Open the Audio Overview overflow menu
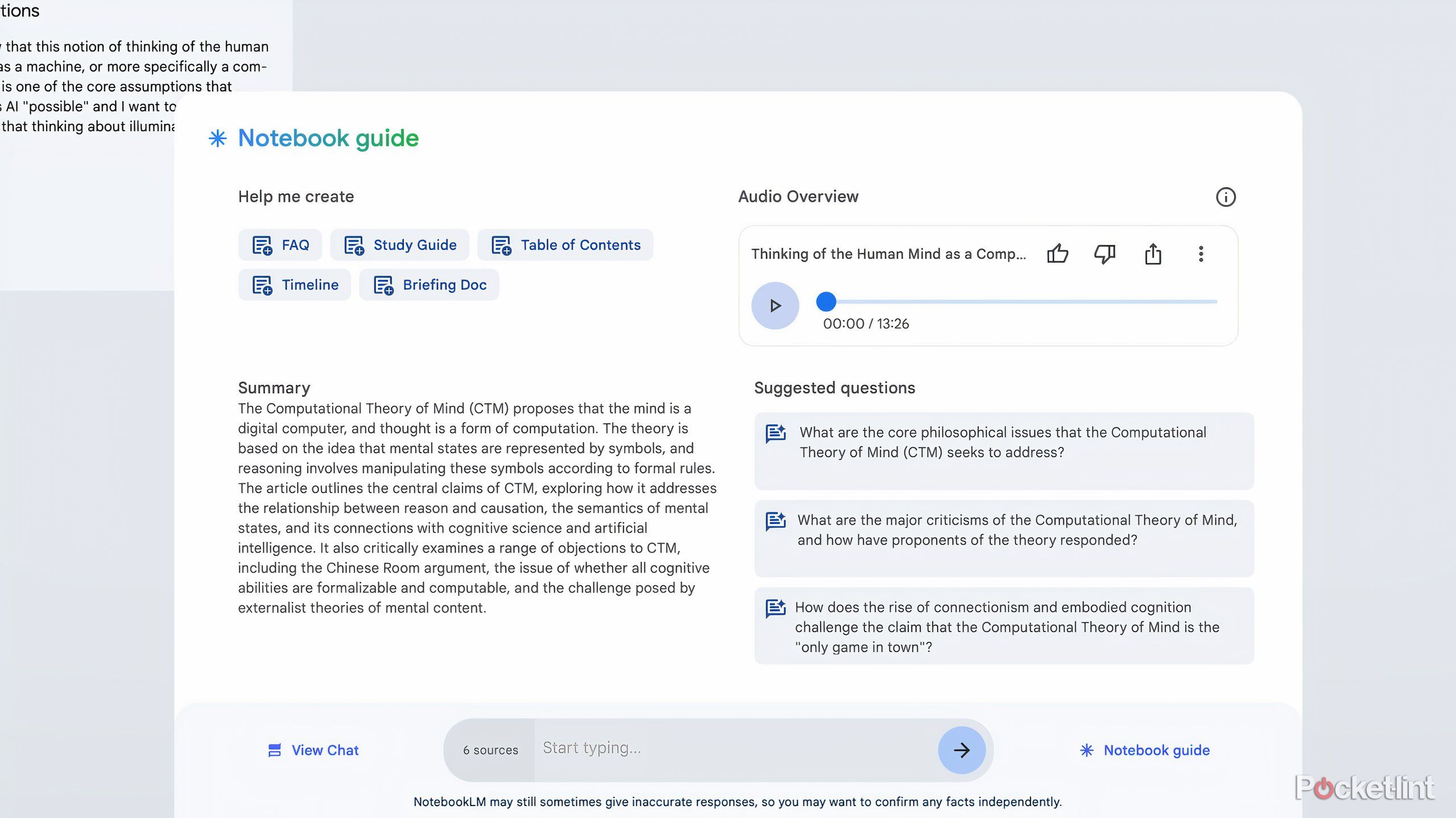 tap(1201, 254)
